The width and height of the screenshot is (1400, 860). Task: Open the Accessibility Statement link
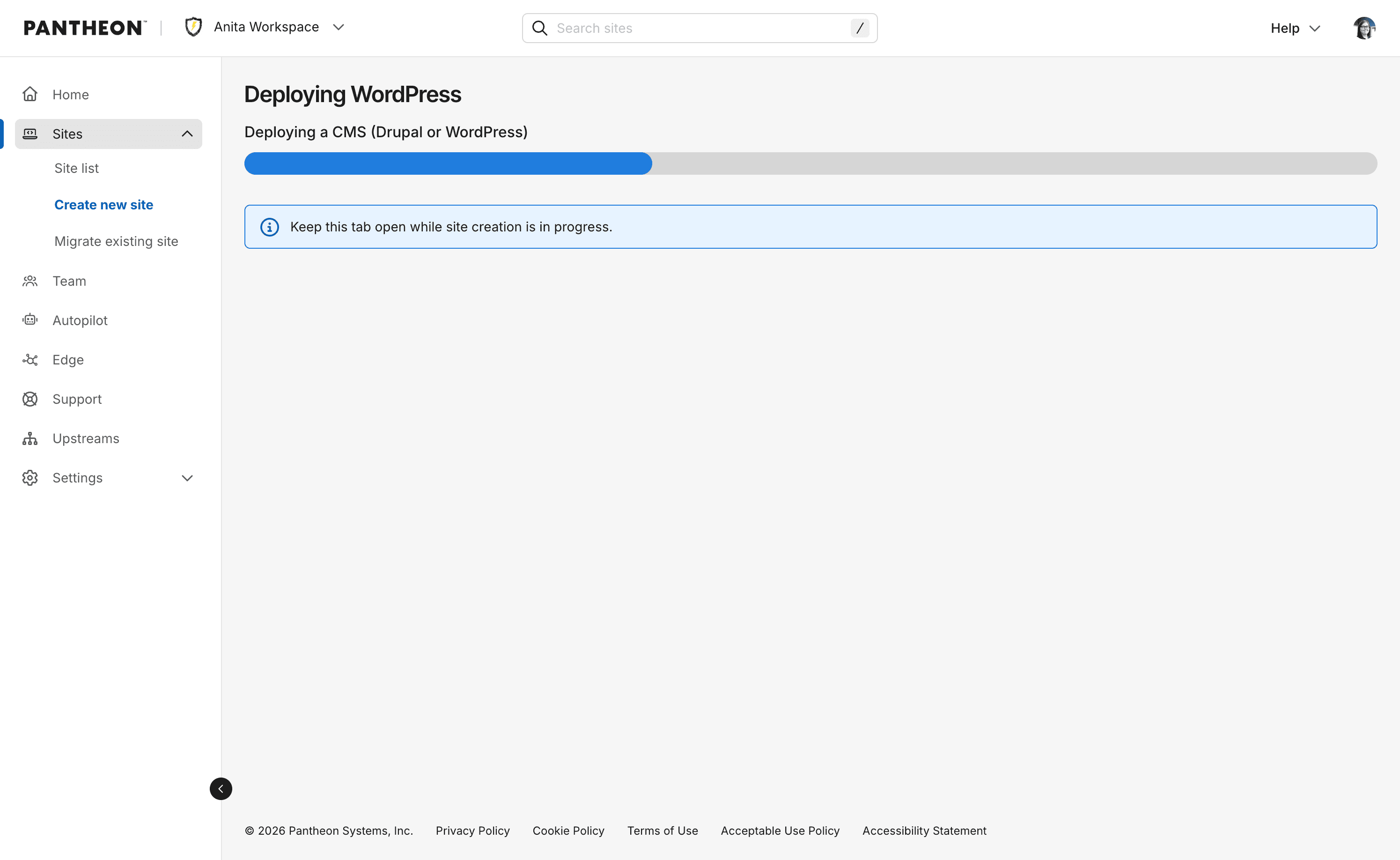click(924, 831)
